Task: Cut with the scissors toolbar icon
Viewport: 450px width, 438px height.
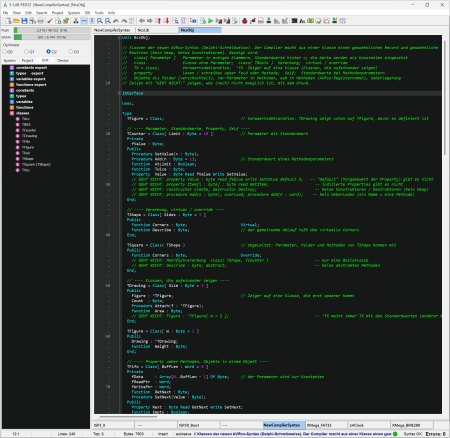Action: pos(76,21)
